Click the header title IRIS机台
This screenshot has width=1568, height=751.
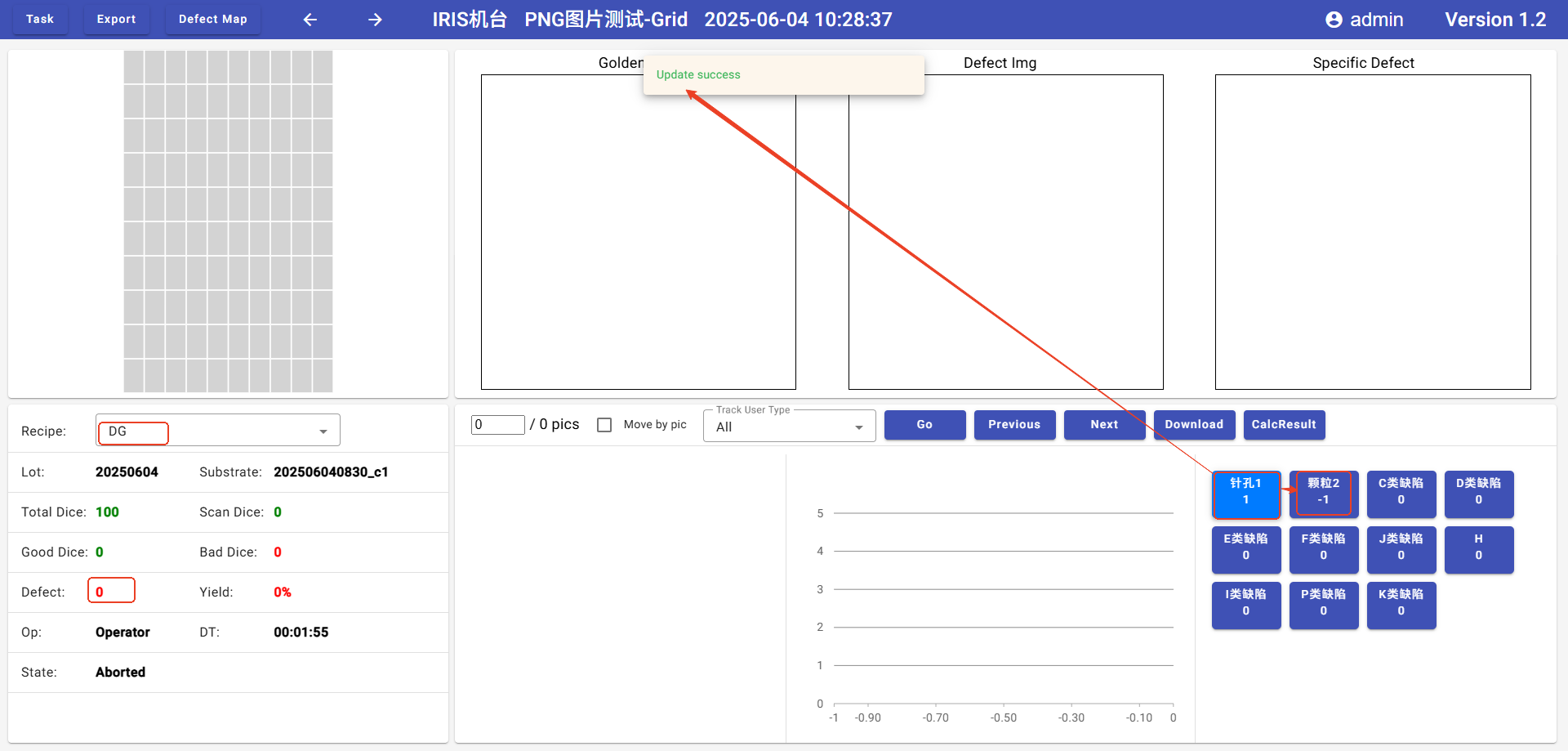click(x=470, y=20)
